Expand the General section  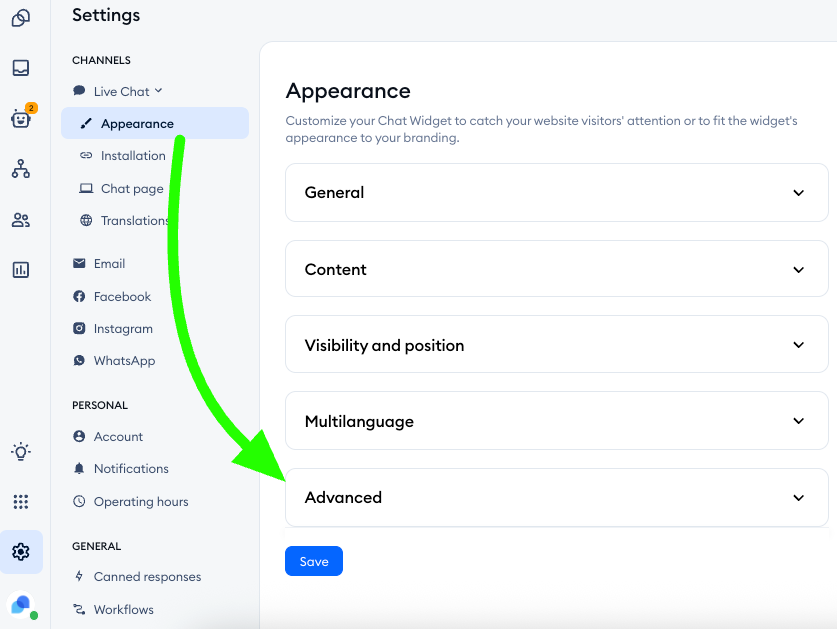point(556,193)
